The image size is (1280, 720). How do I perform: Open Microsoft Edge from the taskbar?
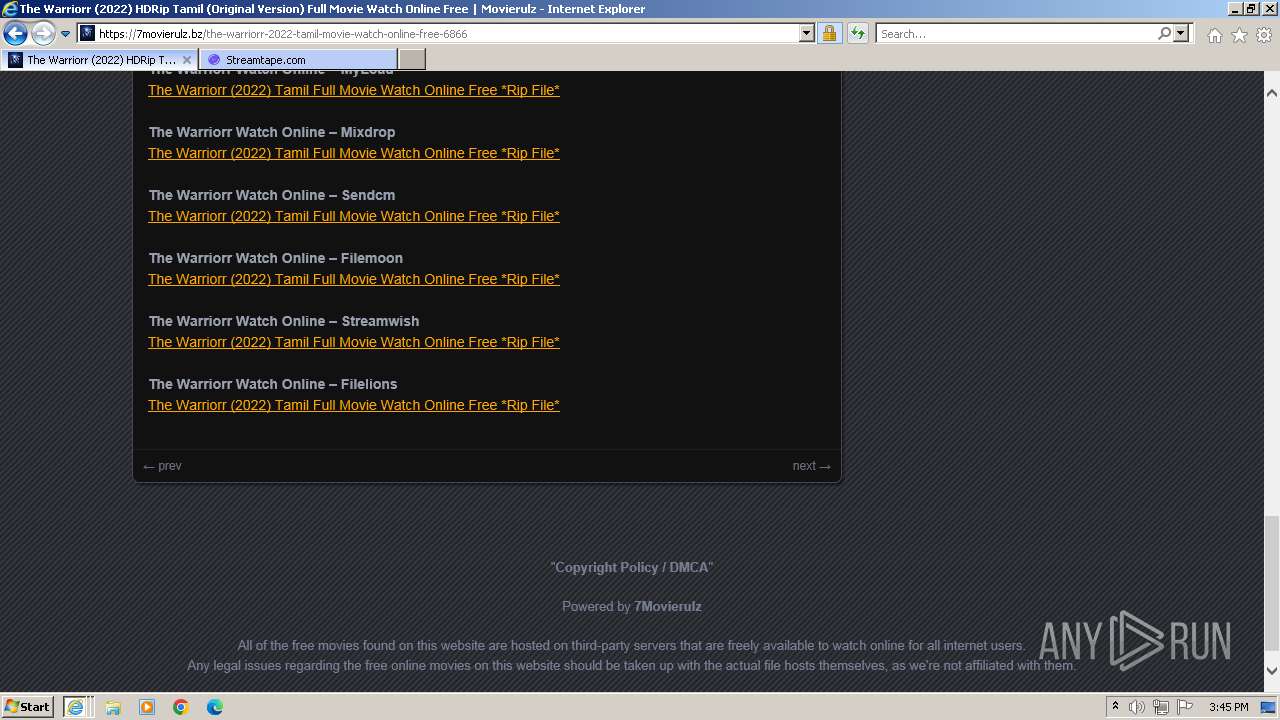tap(215, 707)
